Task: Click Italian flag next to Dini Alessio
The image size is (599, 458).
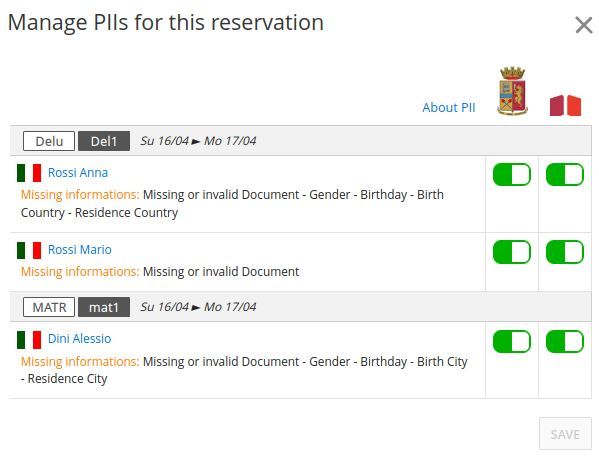Action: (29, 340)
